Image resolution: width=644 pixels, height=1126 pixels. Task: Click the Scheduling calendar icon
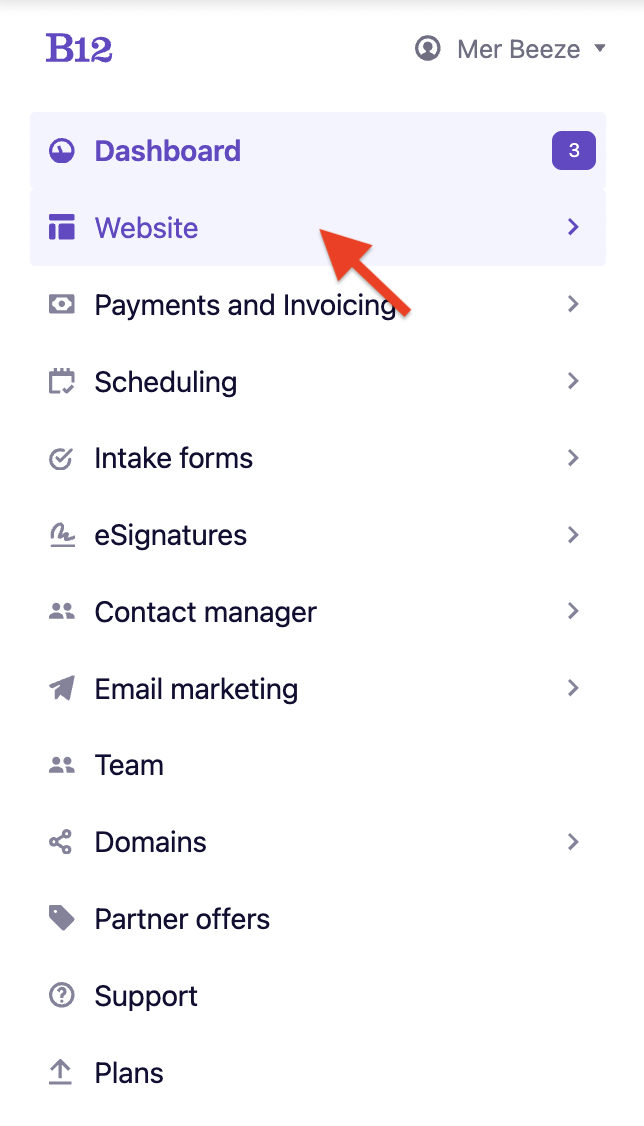pos(61,381)
